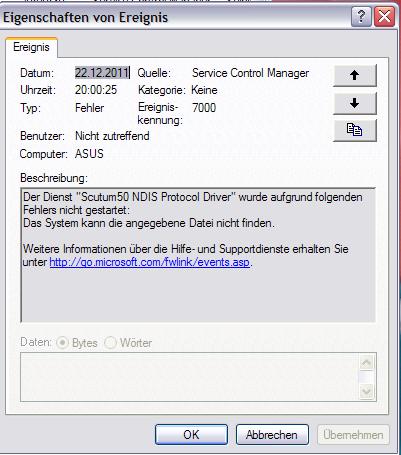Click the dialog title bar text
The height and width of the screenshot is (455, 401).
(x=85, y=17)
